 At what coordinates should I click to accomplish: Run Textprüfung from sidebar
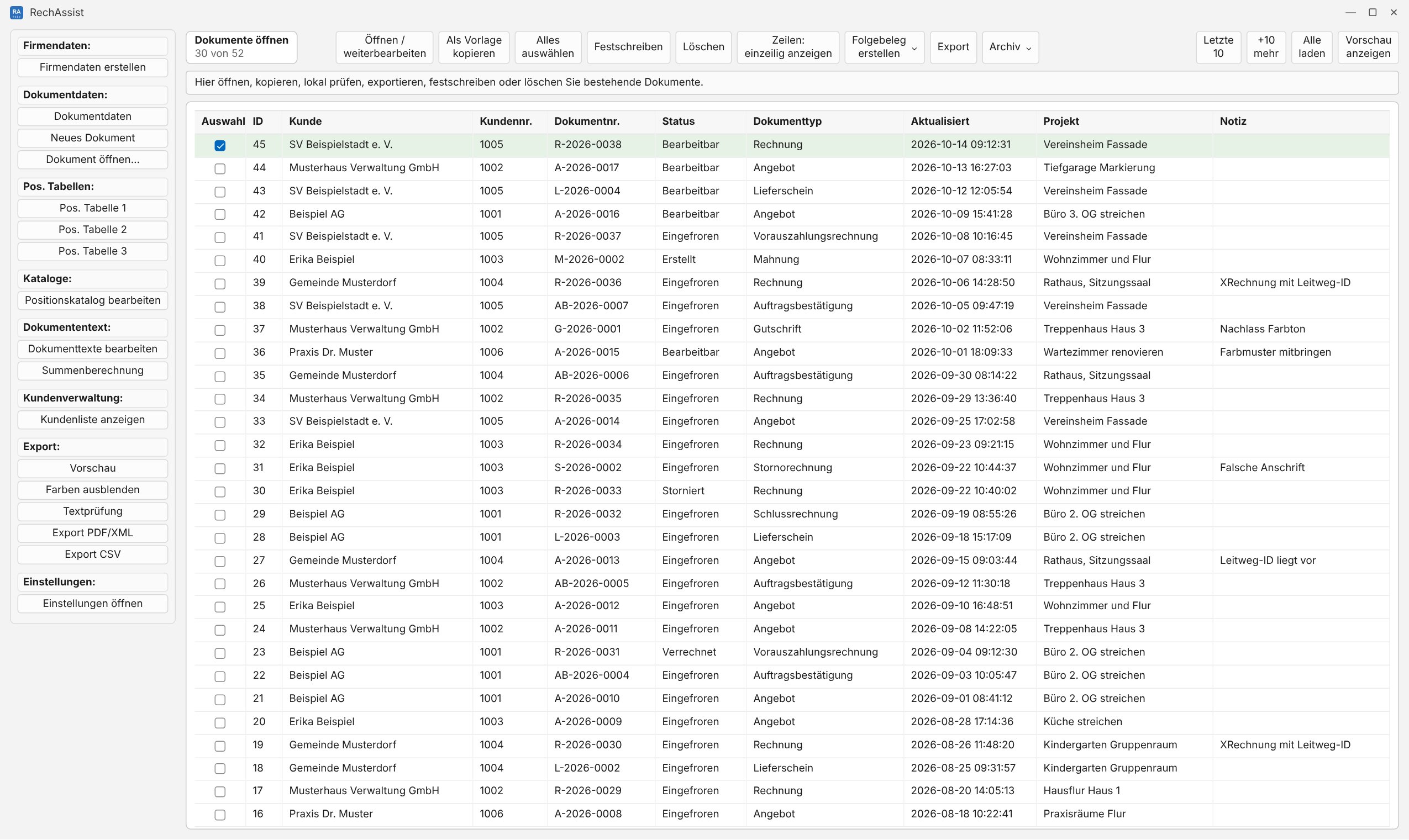(93, 512)
